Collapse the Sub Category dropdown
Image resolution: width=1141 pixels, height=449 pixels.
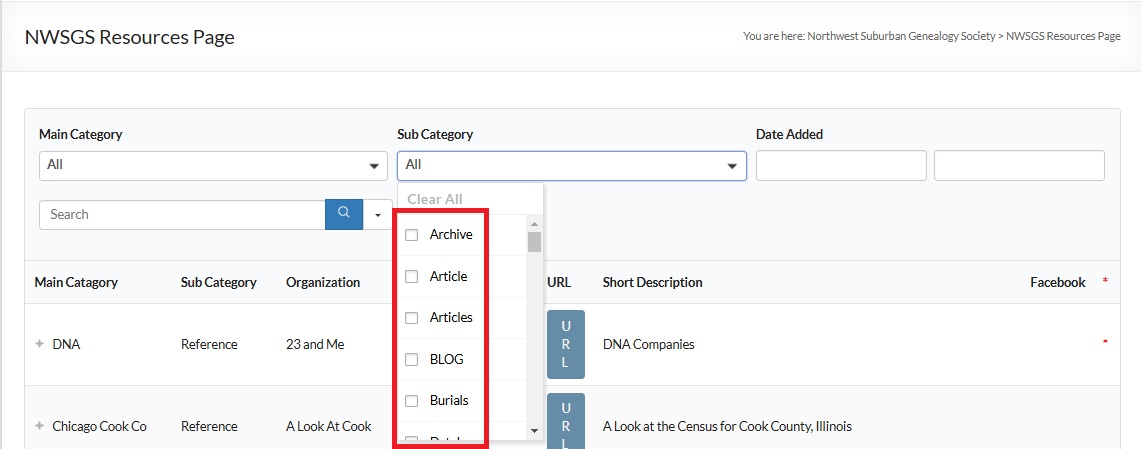point(571,165)
